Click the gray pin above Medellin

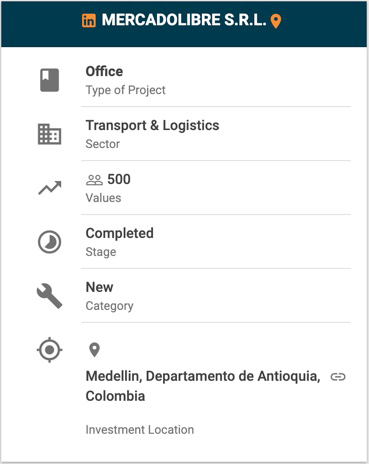[95, 350]
